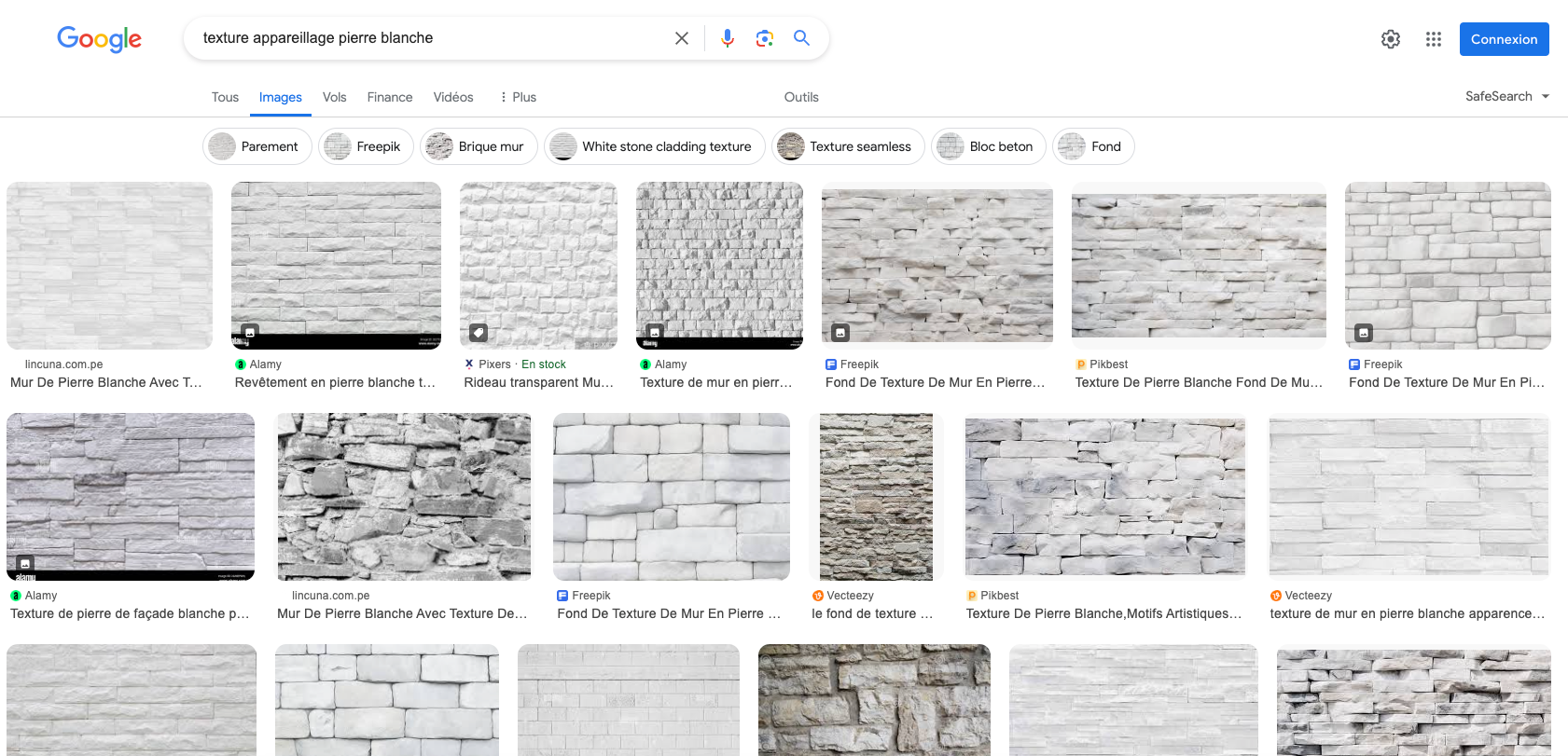Screen dimensions: 1568x756
Task: Go to the Finance tab
Action: pyautogui.click(x=390, y=97)
